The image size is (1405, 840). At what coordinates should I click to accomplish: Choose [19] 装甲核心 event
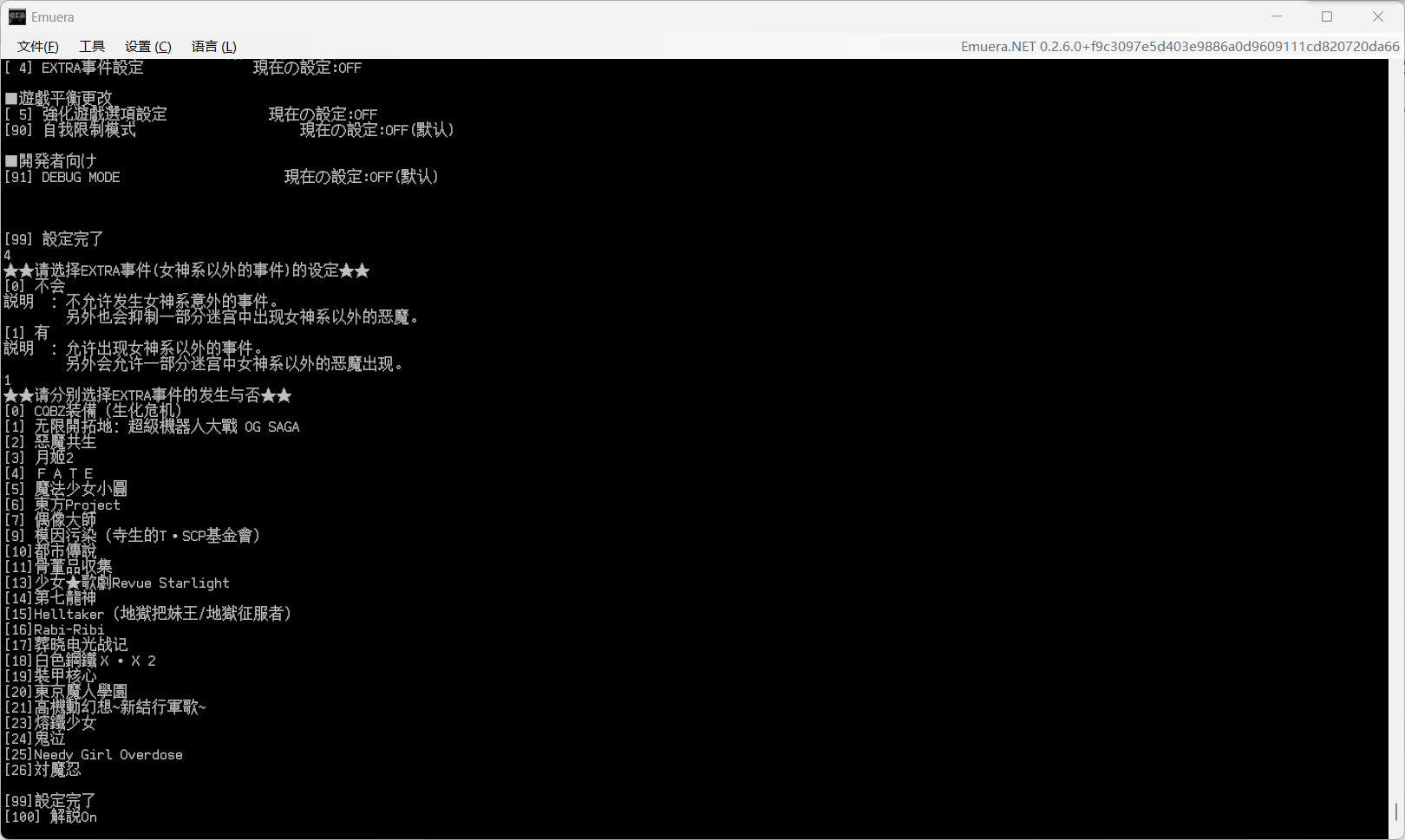click(50, 676)
